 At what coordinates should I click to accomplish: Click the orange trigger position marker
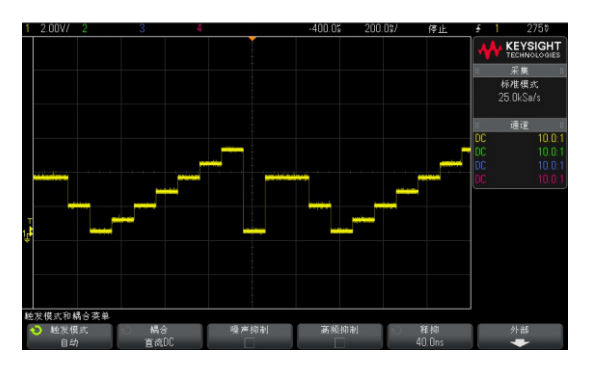253,39
